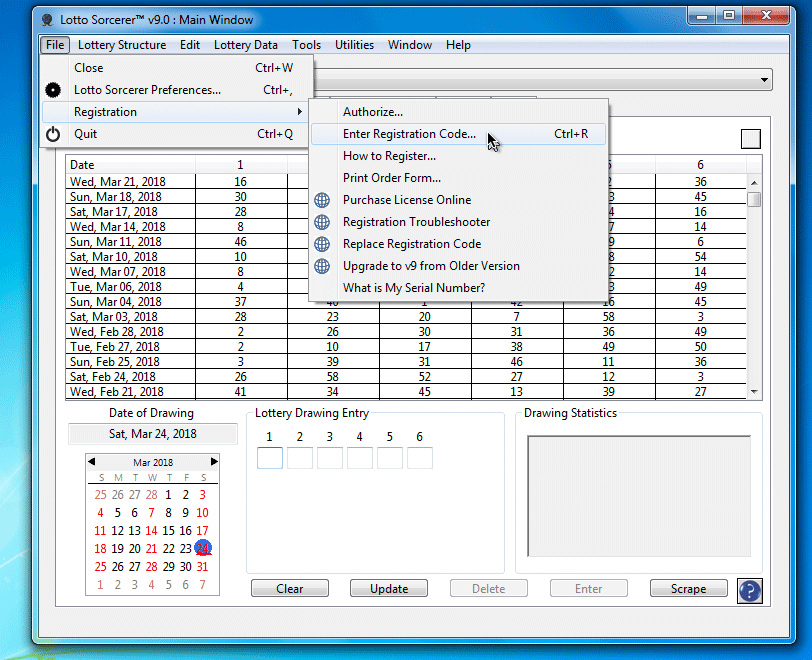
Task: Click the square button above the drawings table
Action: click(x=750, y=139)
